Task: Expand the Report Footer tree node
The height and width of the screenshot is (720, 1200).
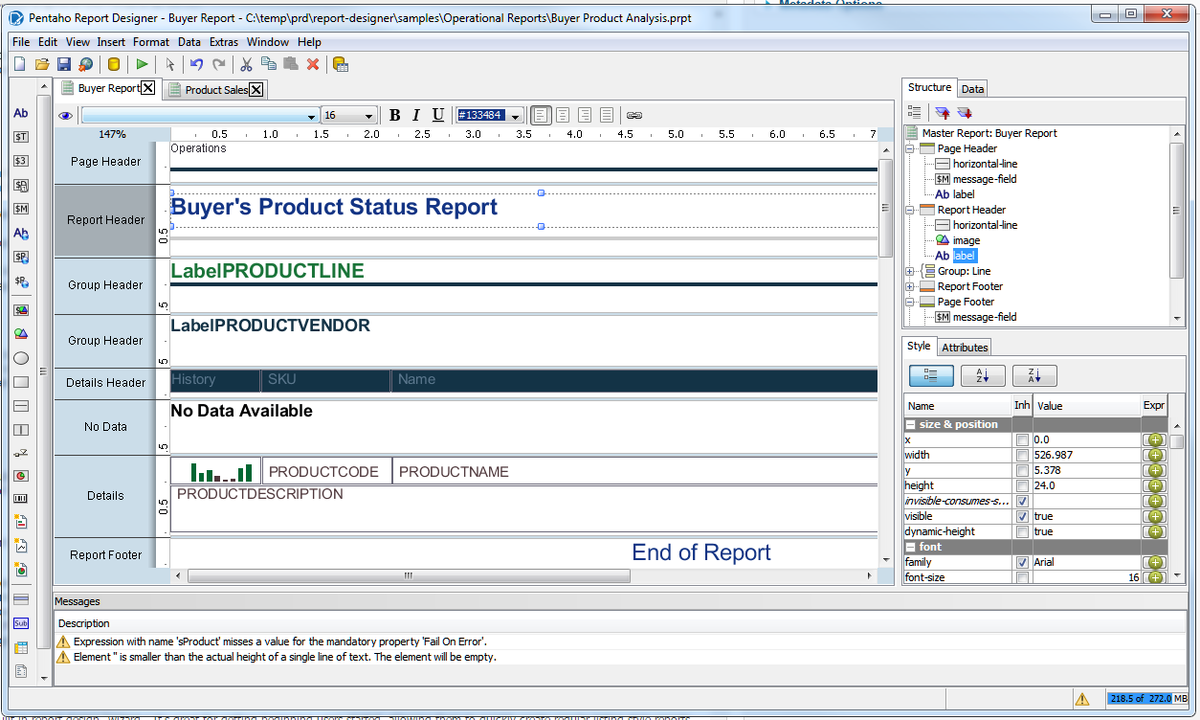Action: point(910,287)
